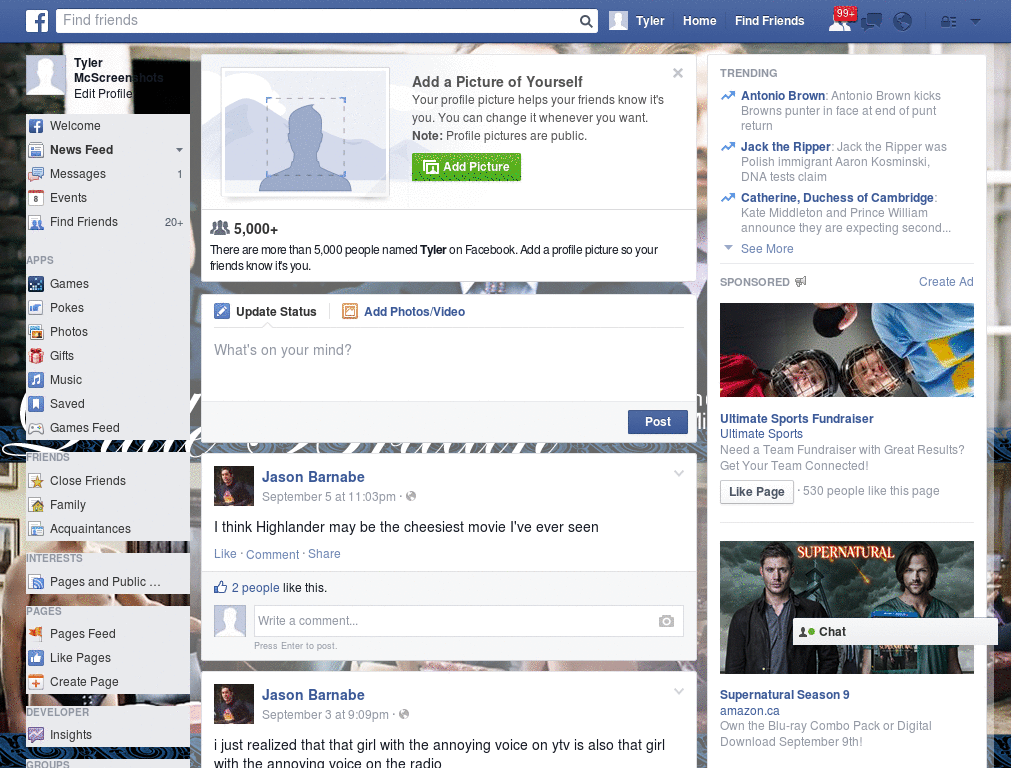Image resolution: width=1024 pixels, height=768 pixels.
Task: Click Comment link on Highlander post
Action: coord(272,554)
